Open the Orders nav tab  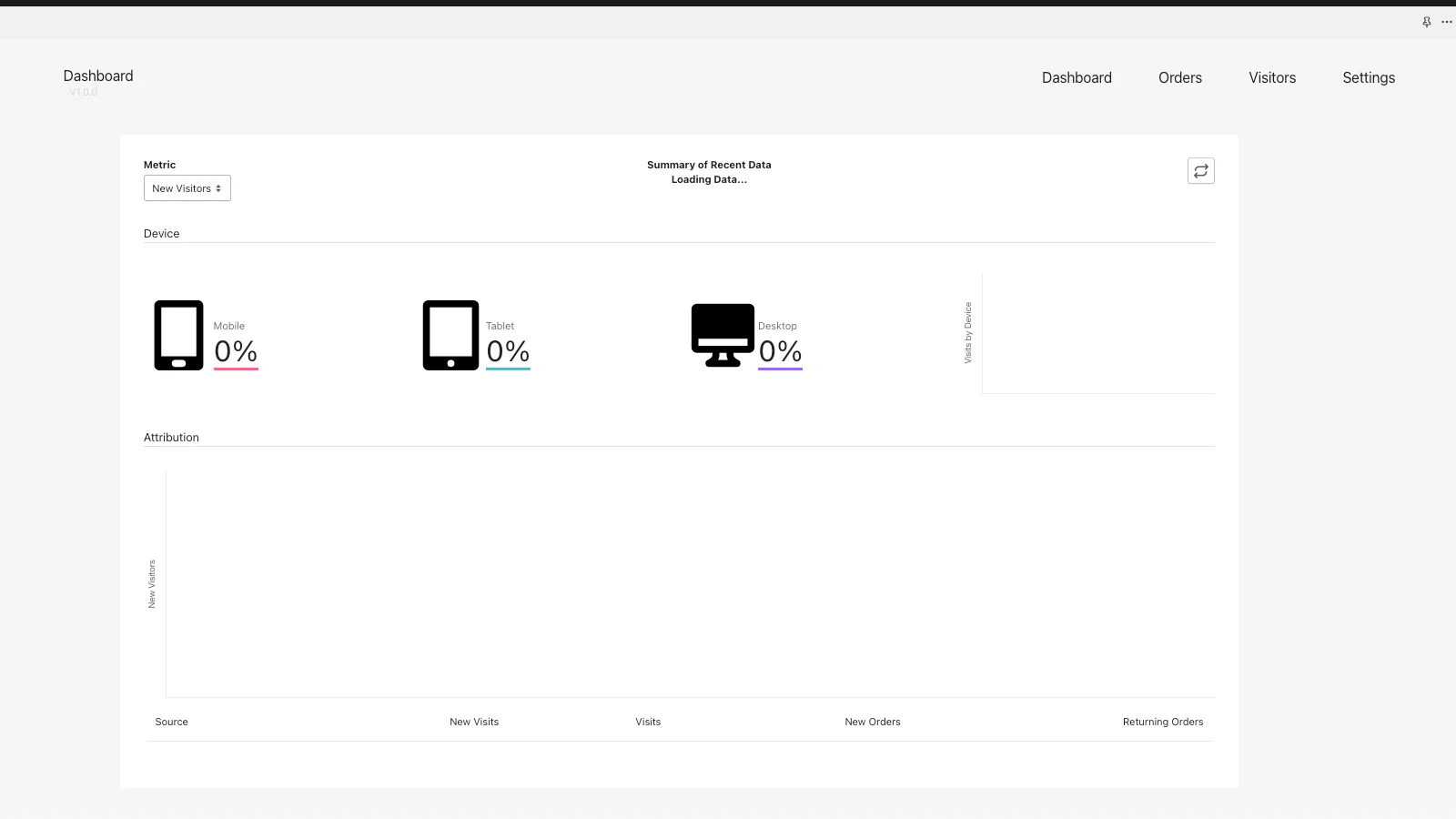[x=1180, y=78]
